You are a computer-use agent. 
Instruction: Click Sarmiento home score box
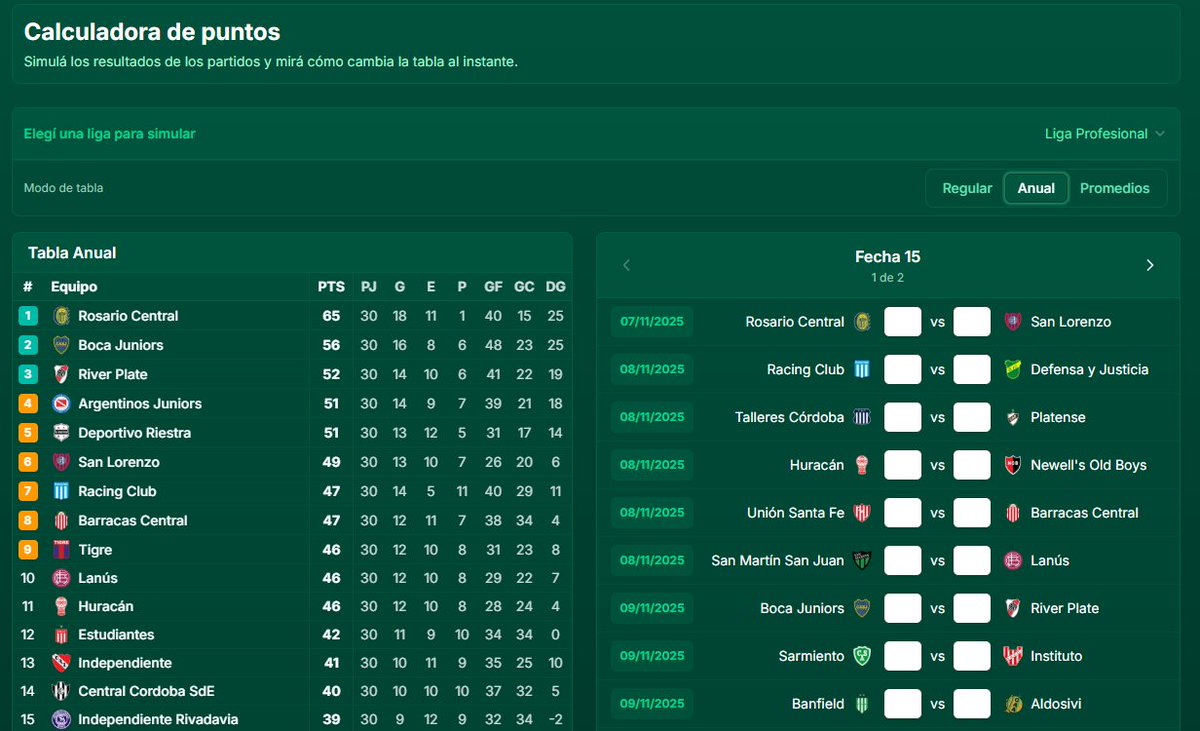point(903,656)
